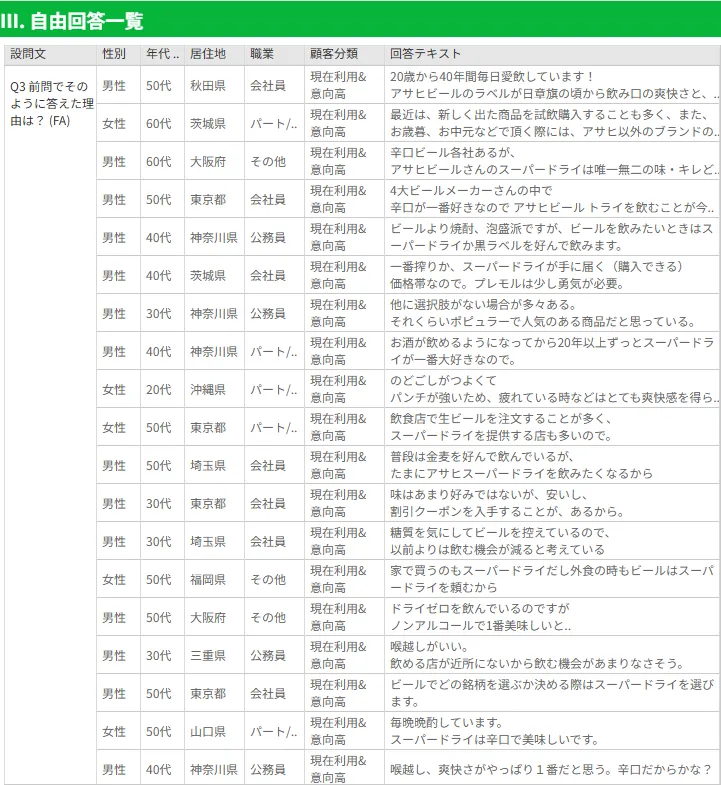Click the 性別 column header
Viewport: 721px width, 785px height.
point(114,54)
